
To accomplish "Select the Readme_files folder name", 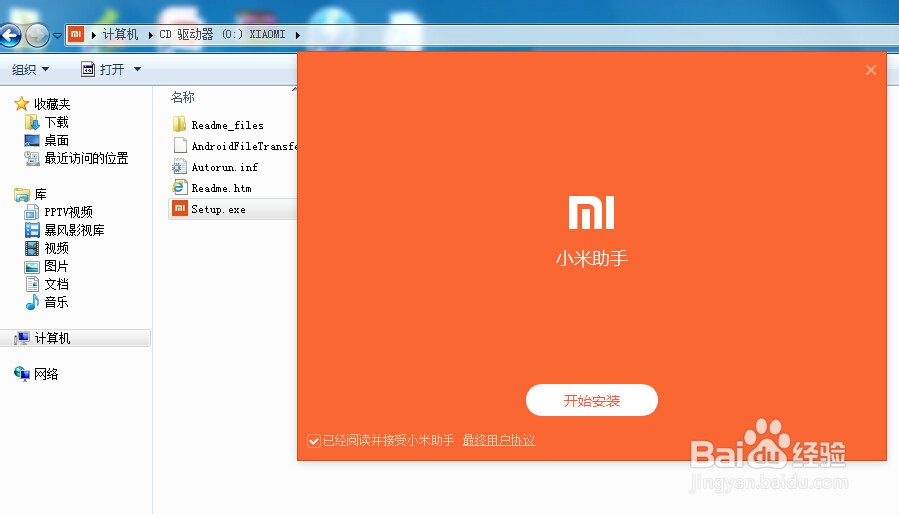I will click(228, 125).
